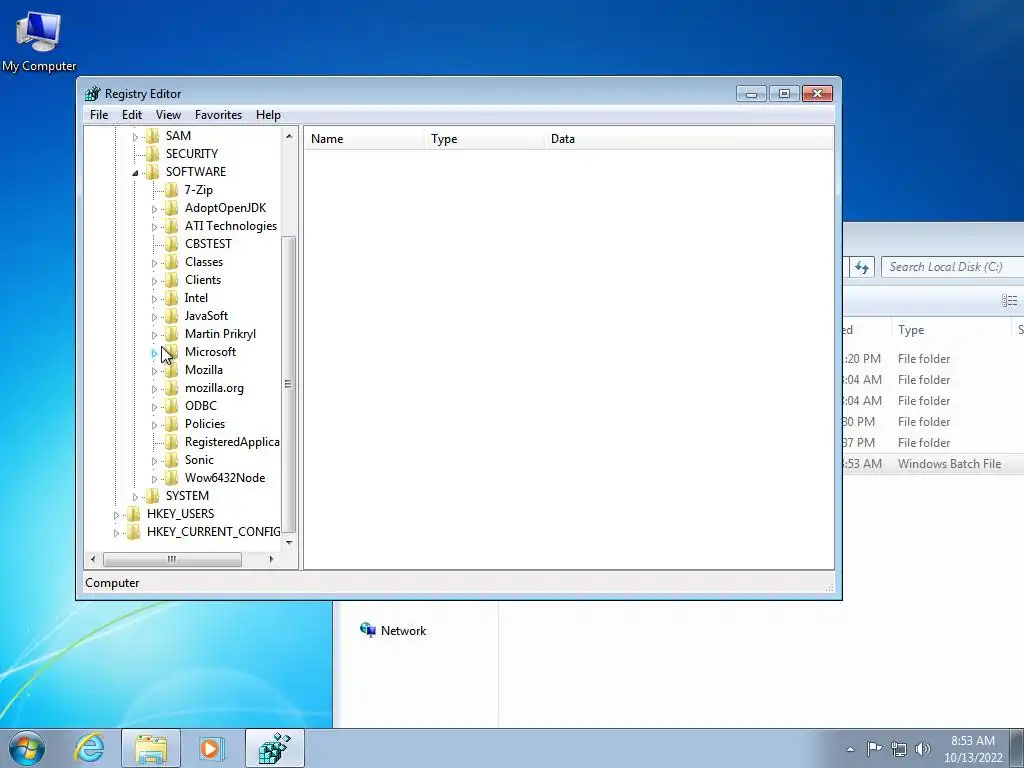Image resolution: width=1024 pixels, height=768 pixels.
Task: Select the Mozilla folder icon
Action: tap(171, 370)
